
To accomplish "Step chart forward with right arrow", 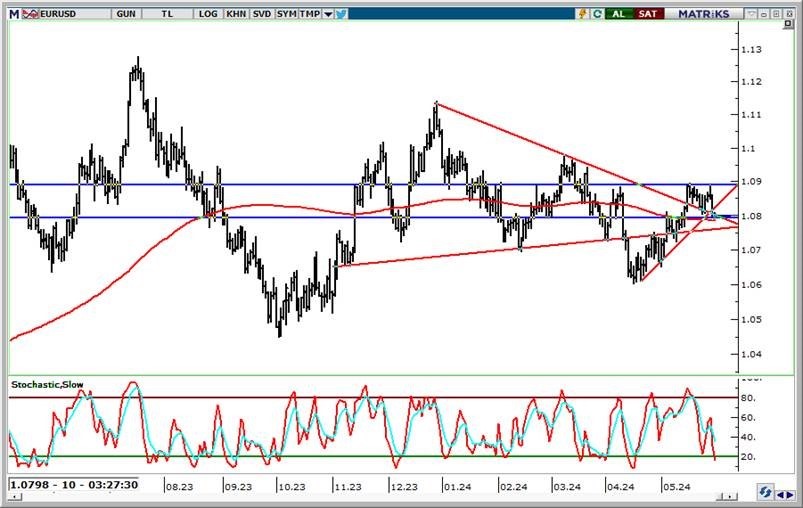I will pyautogui.click(x=791, y=495).
